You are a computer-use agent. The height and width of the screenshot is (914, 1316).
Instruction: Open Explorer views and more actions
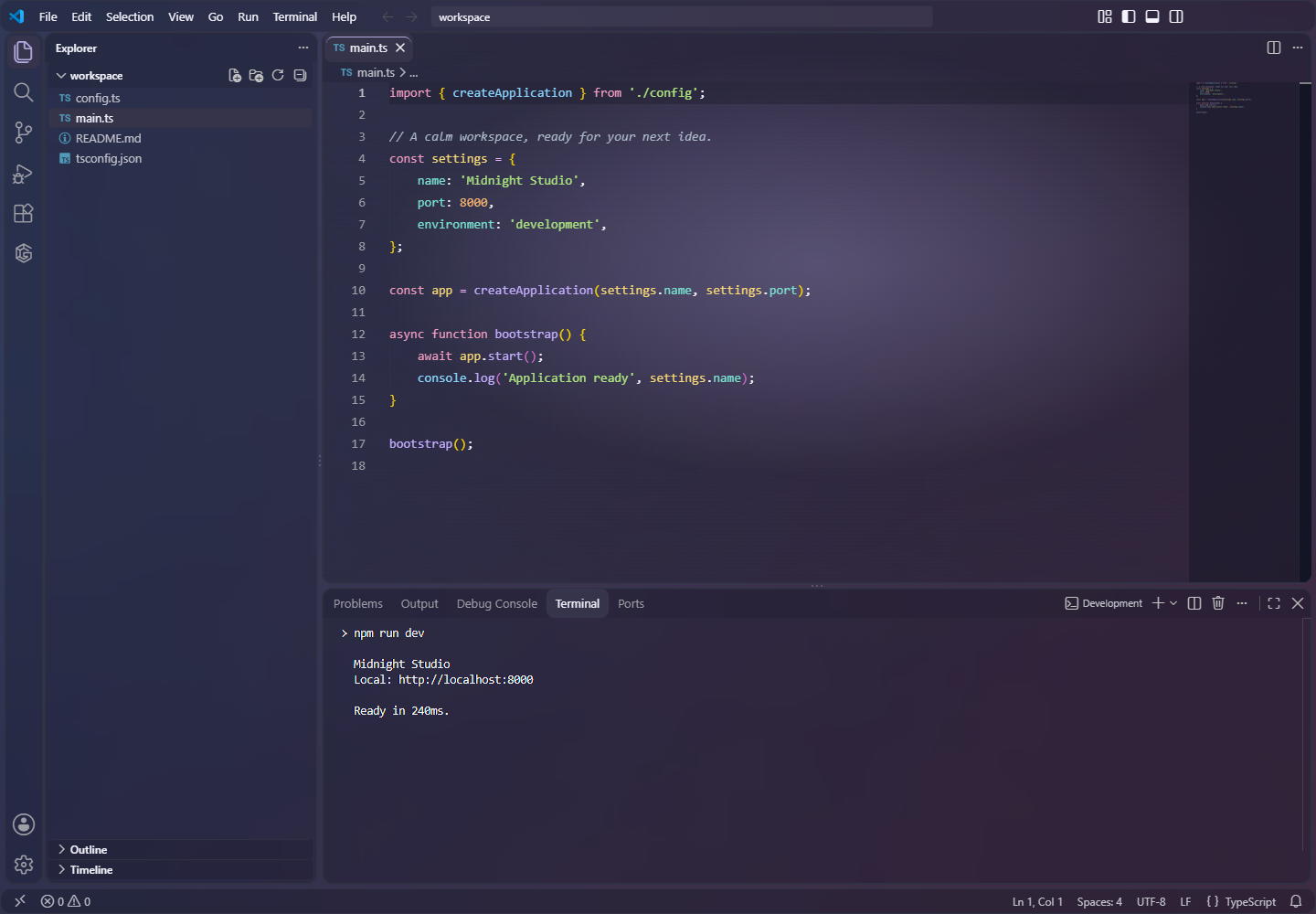(x=303, y=48)
